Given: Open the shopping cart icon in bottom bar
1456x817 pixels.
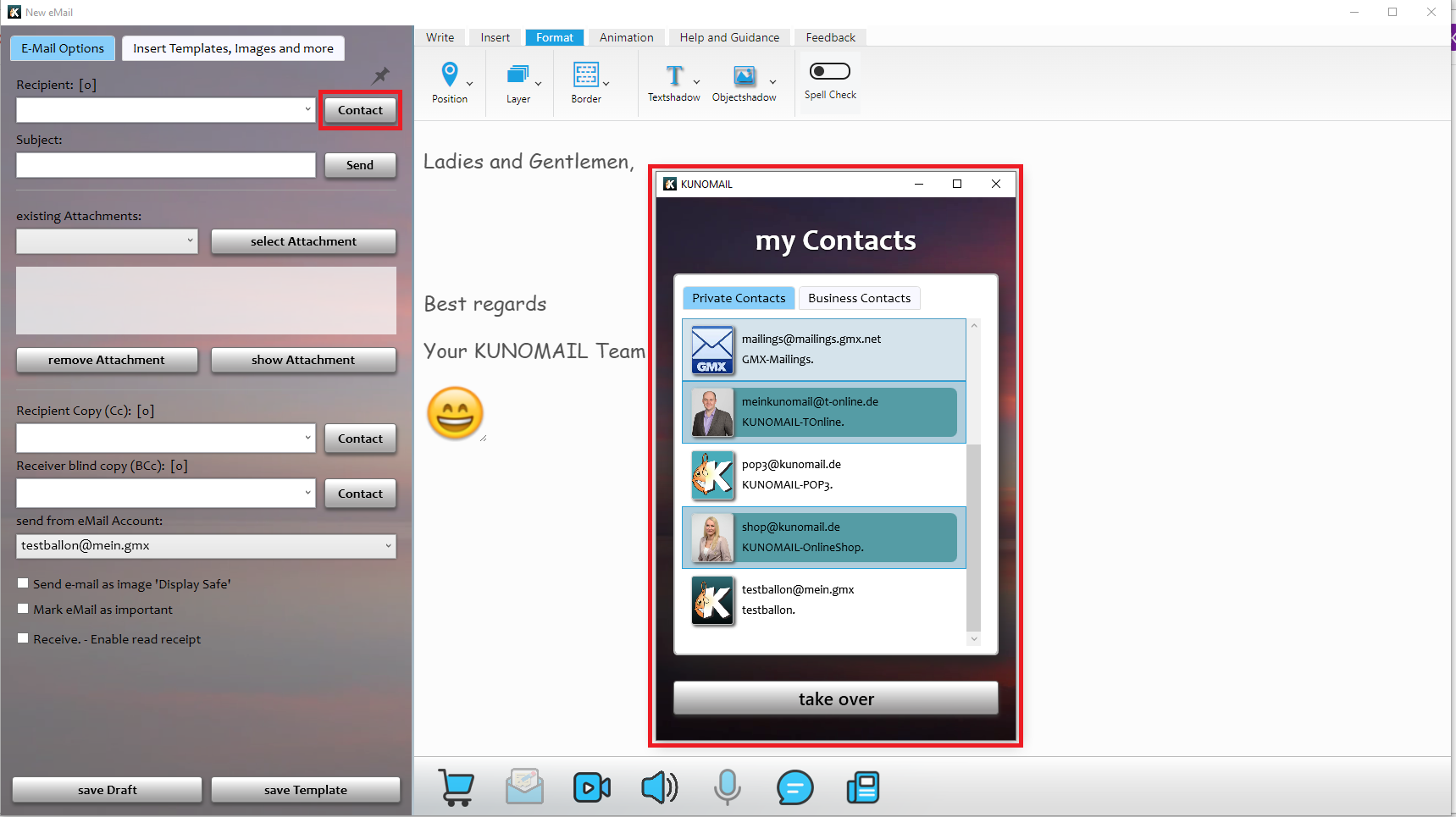Looking at the screenshot, I should pos(457,787).
